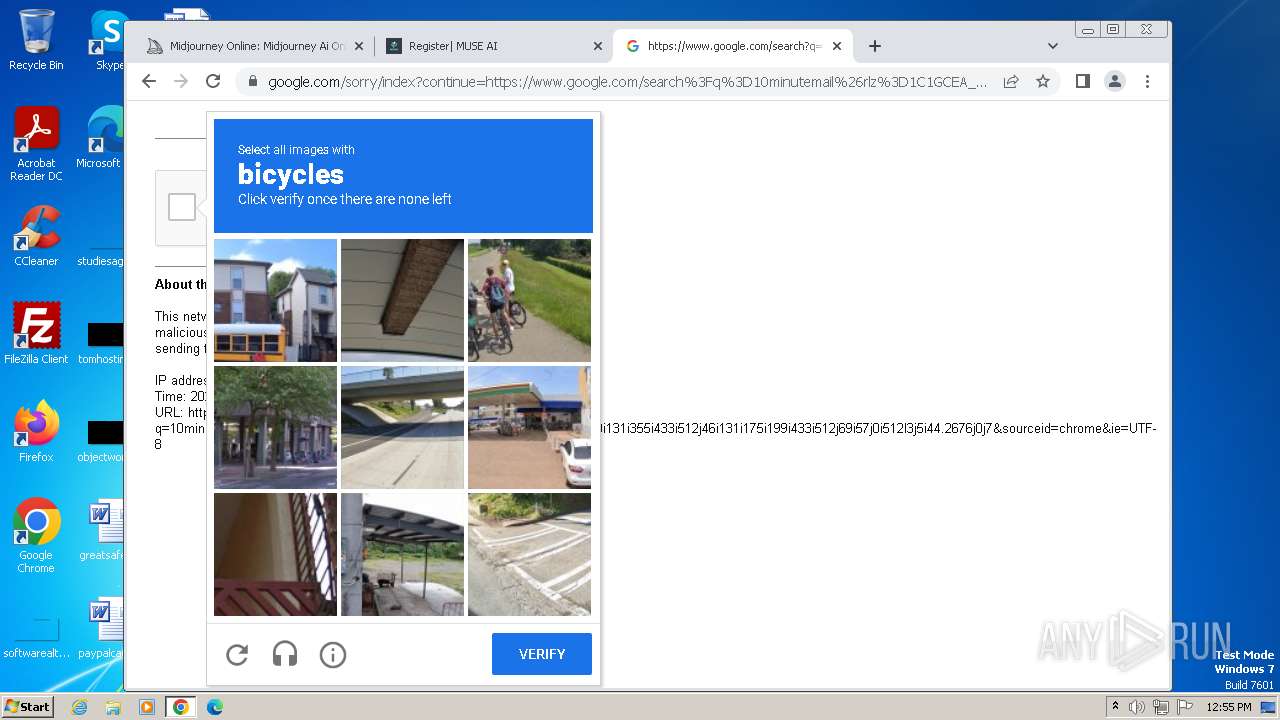The width and height of the screenshot is (1280, 720).
Task: Open Recycle Bin desktop icon
Action: pyautogui.click(x=36, y=40)
